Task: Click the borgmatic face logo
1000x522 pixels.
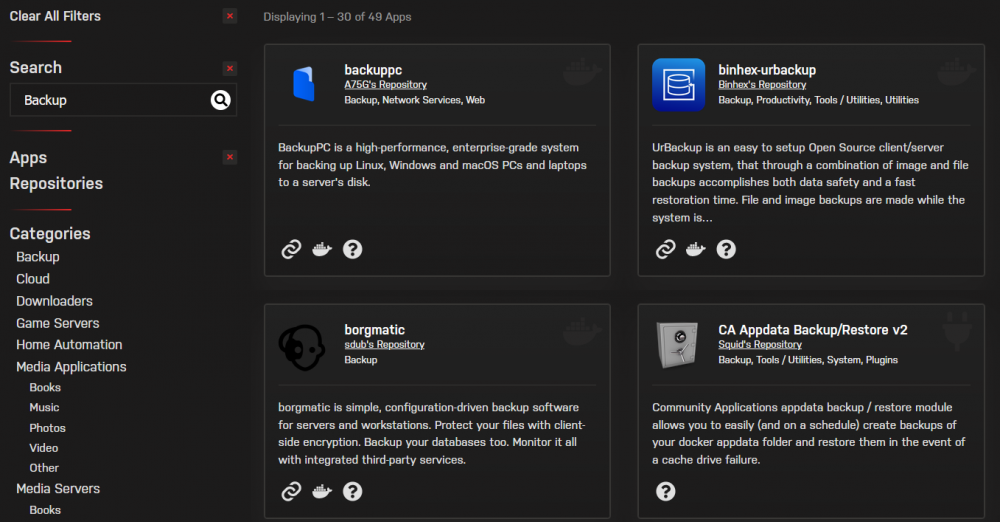Action: (x=302, y=348)
